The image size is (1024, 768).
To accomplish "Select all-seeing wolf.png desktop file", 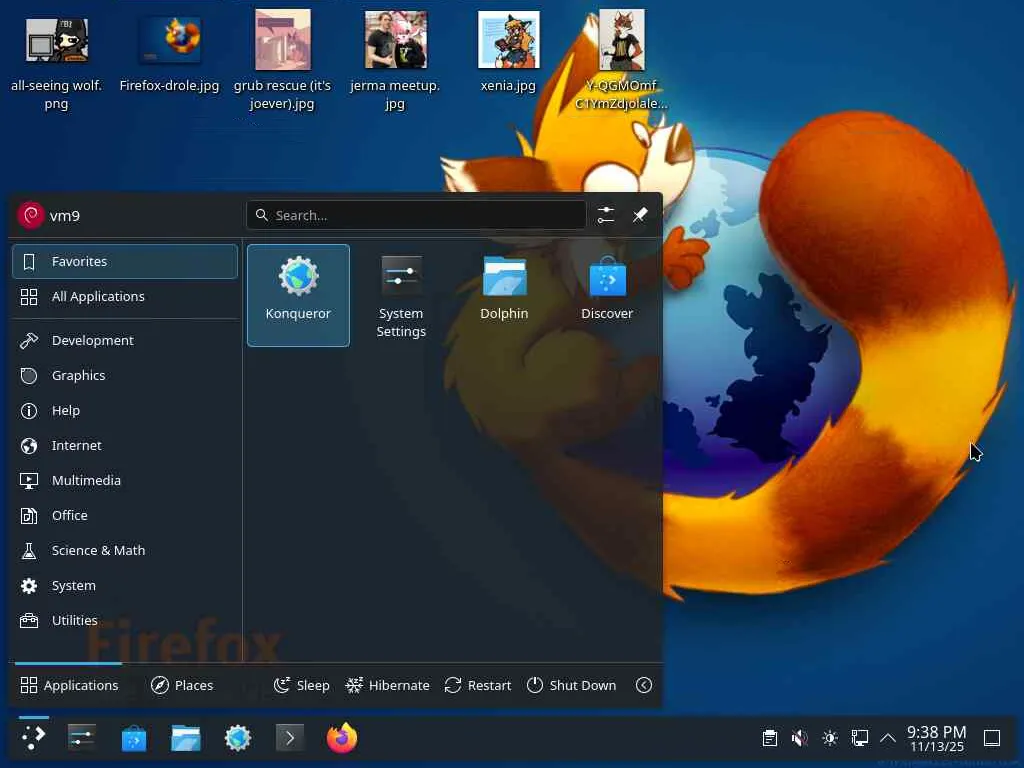I will 57,60.
